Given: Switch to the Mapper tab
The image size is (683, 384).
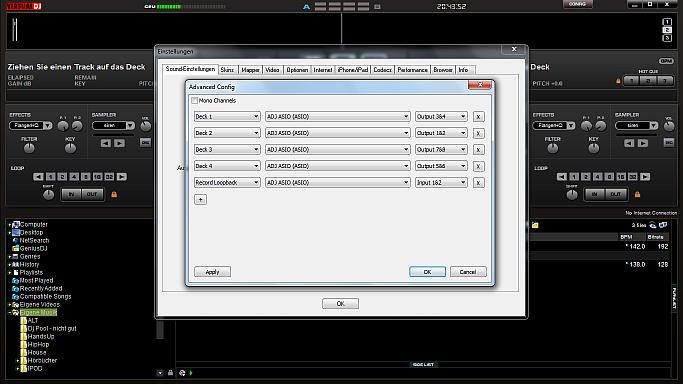Looking at the screenshot, I should [x=250, y=70].
